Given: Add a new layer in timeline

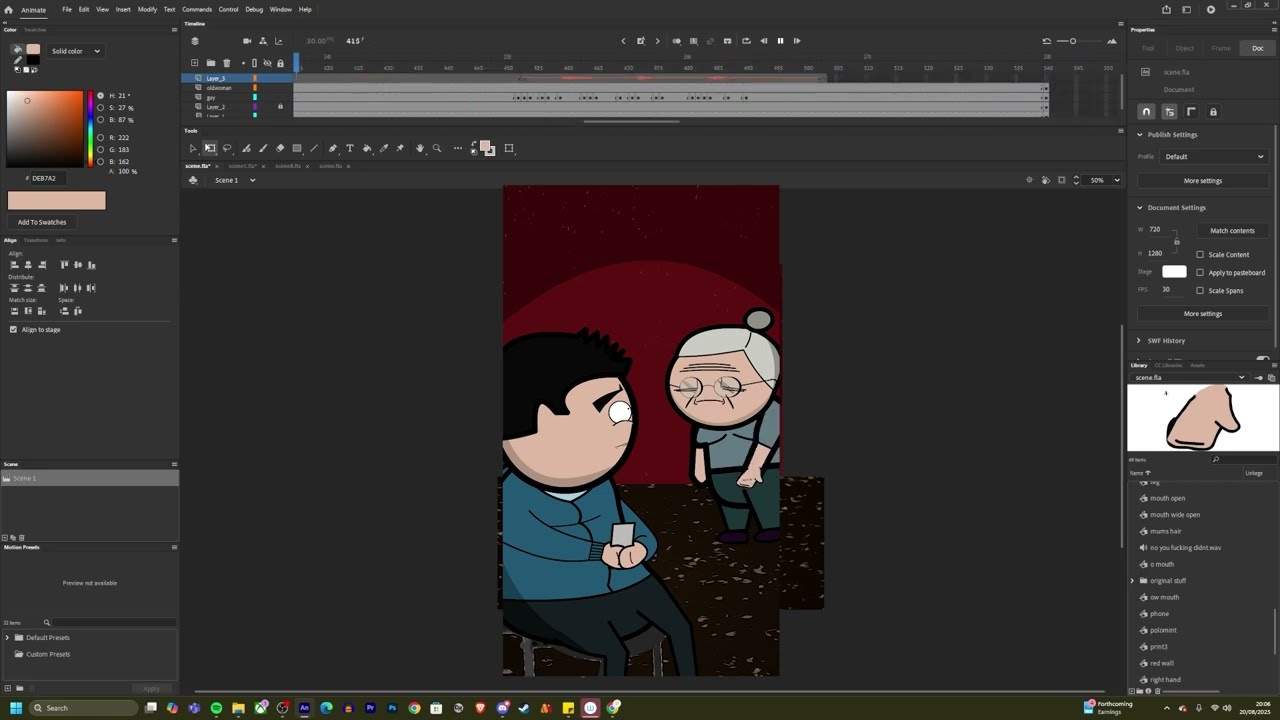Looking at the screenshot, I should 195,63.
